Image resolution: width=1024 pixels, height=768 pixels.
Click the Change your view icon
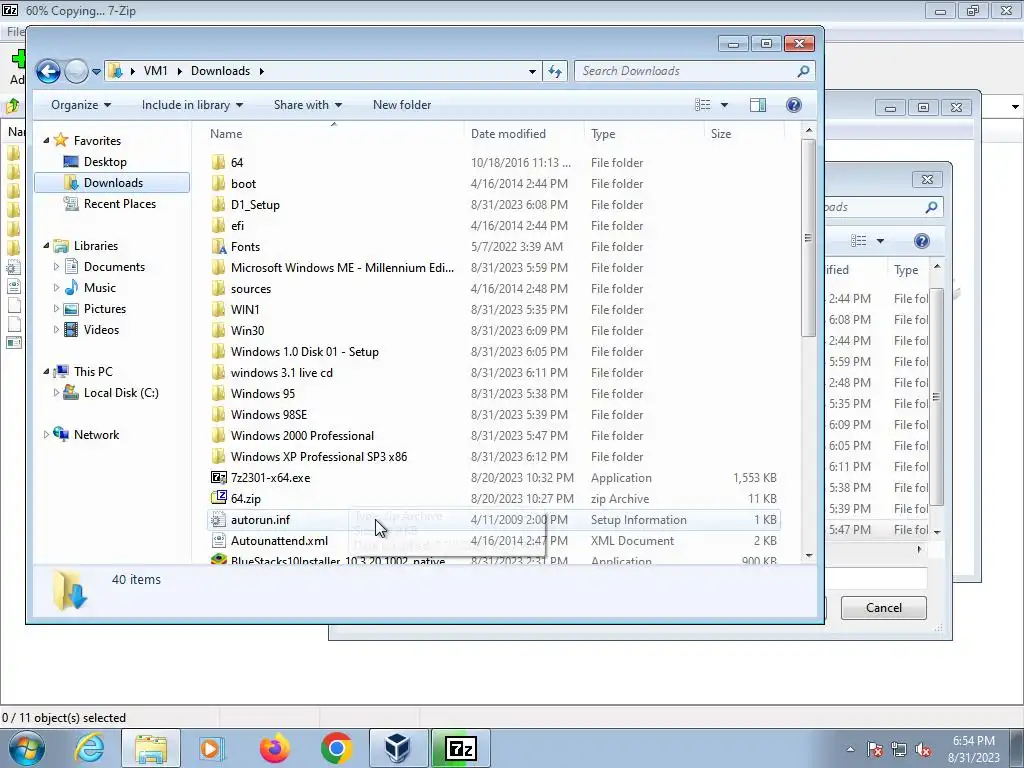click(x=703, y=105)
